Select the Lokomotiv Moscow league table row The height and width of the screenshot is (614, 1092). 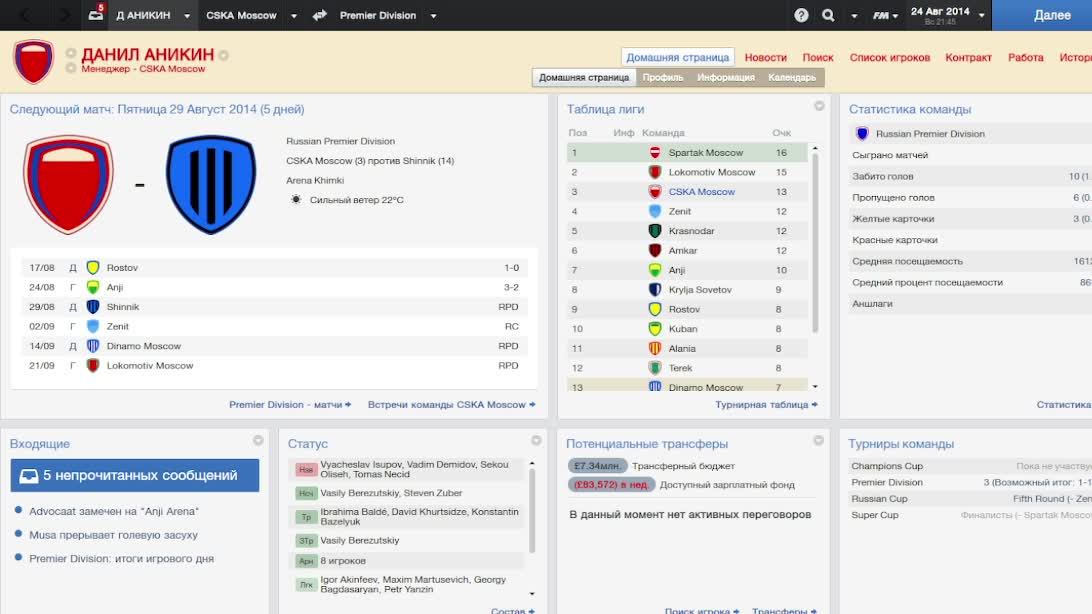click(x=687, y=172)
